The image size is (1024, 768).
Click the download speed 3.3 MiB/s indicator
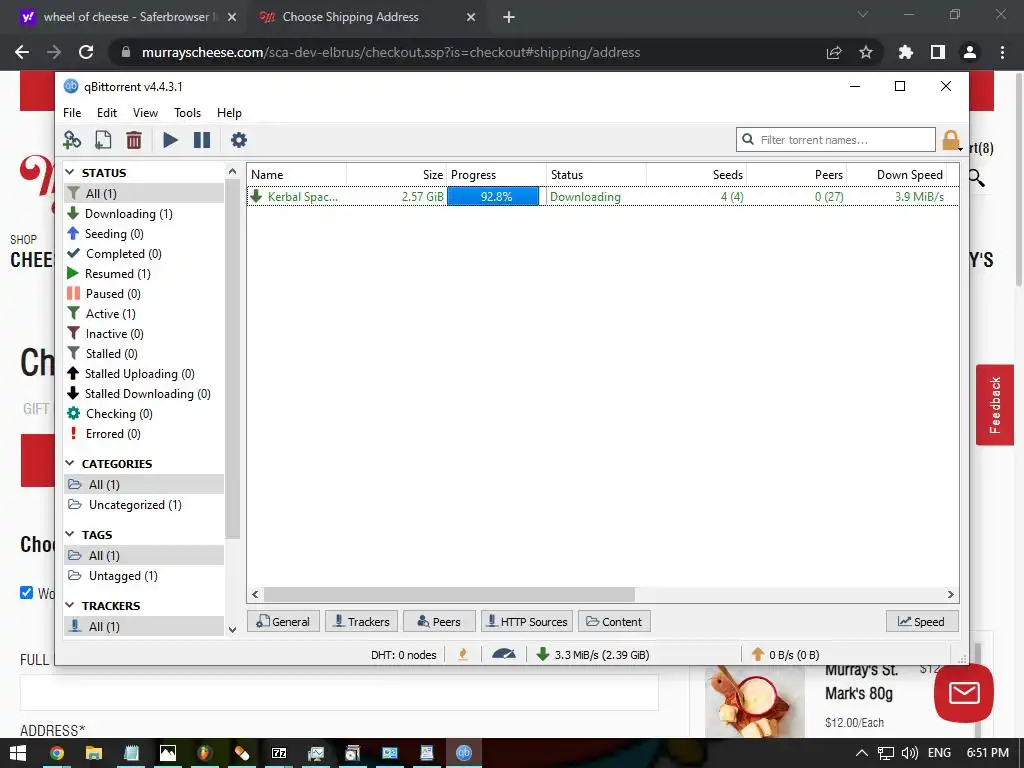click(x=592, y=654)
